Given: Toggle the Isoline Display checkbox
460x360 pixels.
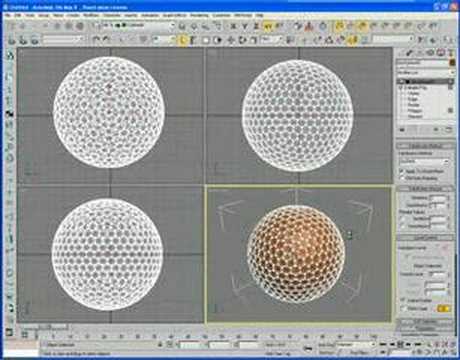Looking at the screenshot, I should 402,300.
